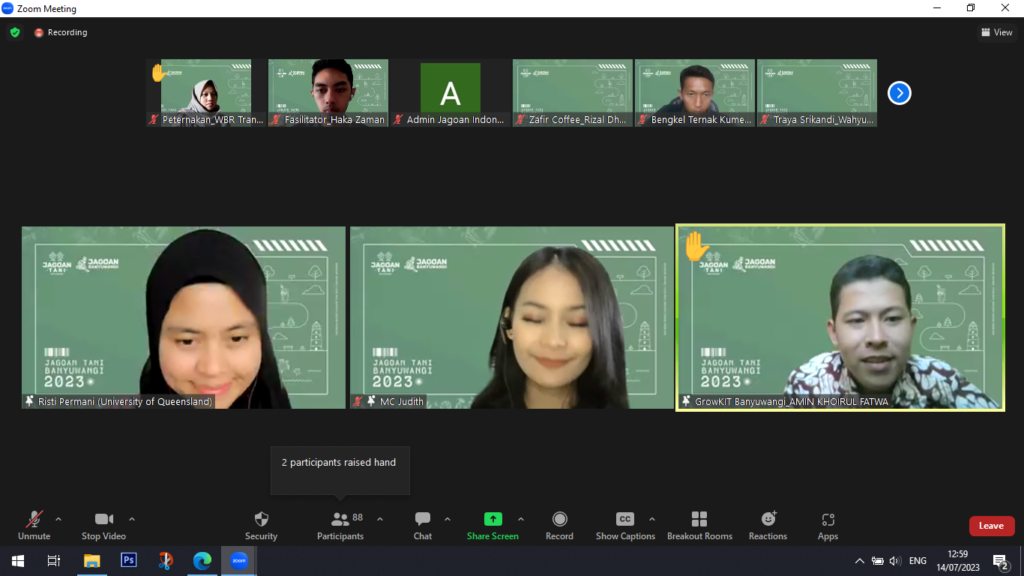The image size is (1024, 576).
Task: Start sharing with the Share Screen icon
Action: point(492,524)
